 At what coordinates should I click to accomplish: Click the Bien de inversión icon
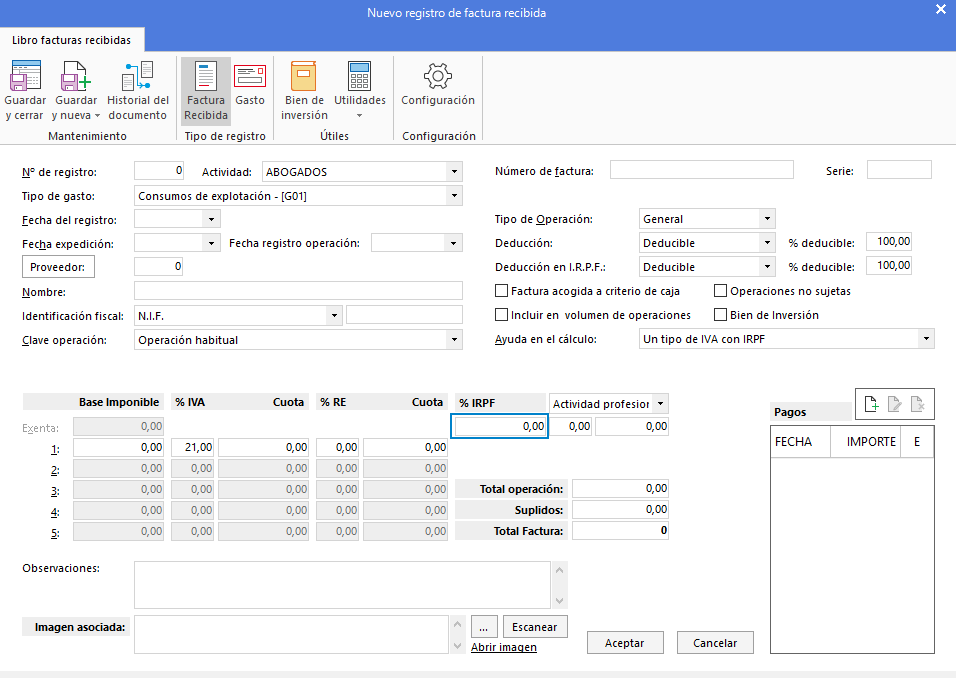click(x=304, y=90)
